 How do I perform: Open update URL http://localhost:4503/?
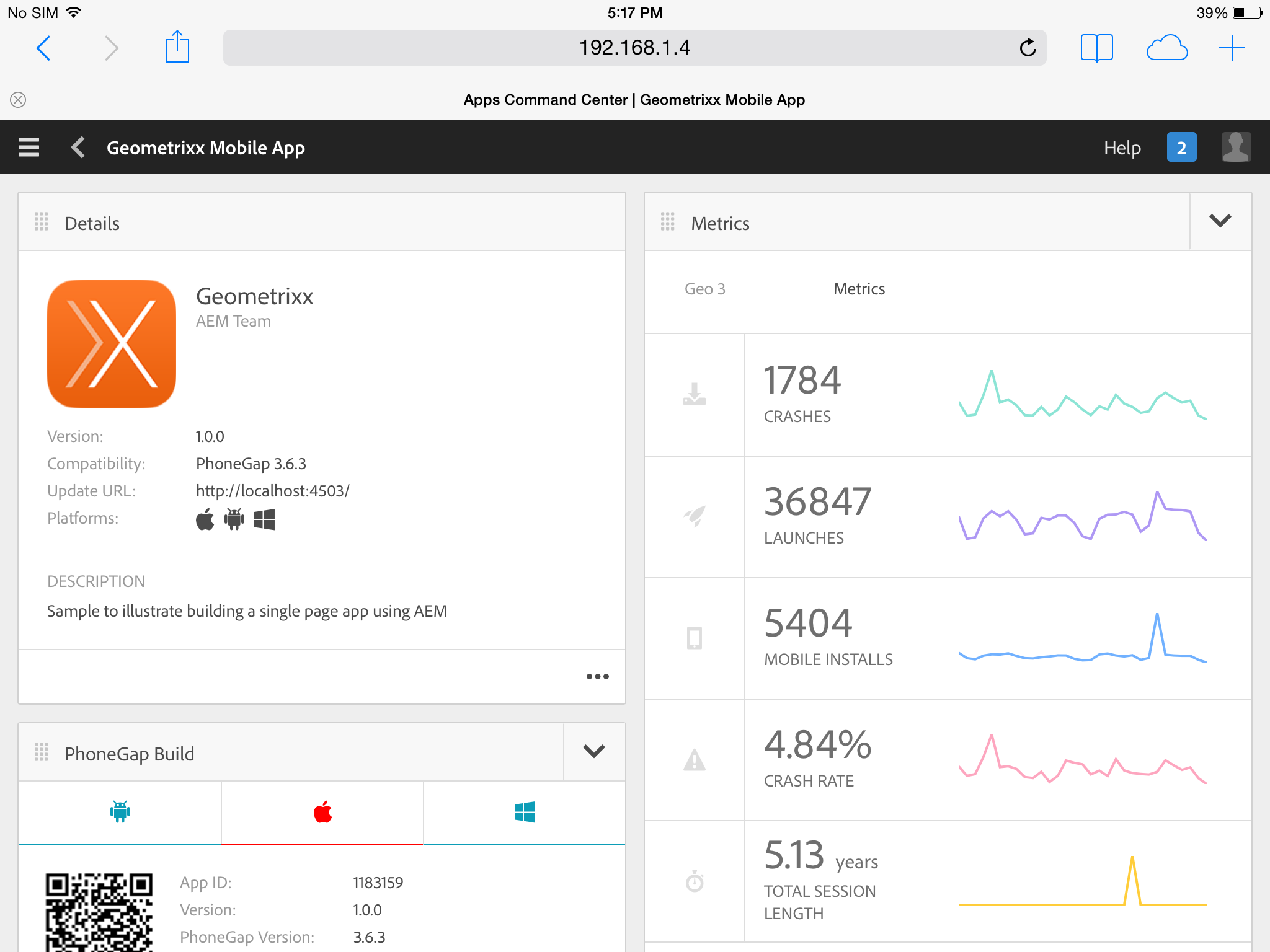coord(272,491)
